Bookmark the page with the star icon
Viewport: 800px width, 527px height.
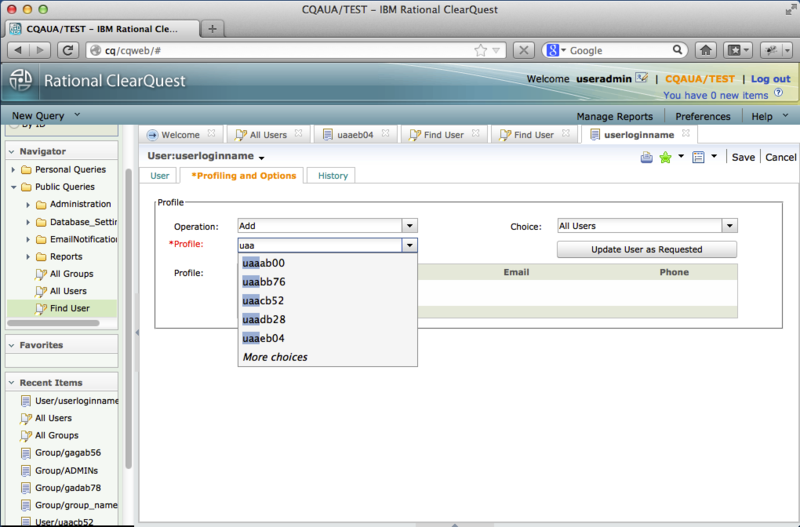[x=481, y=50]
